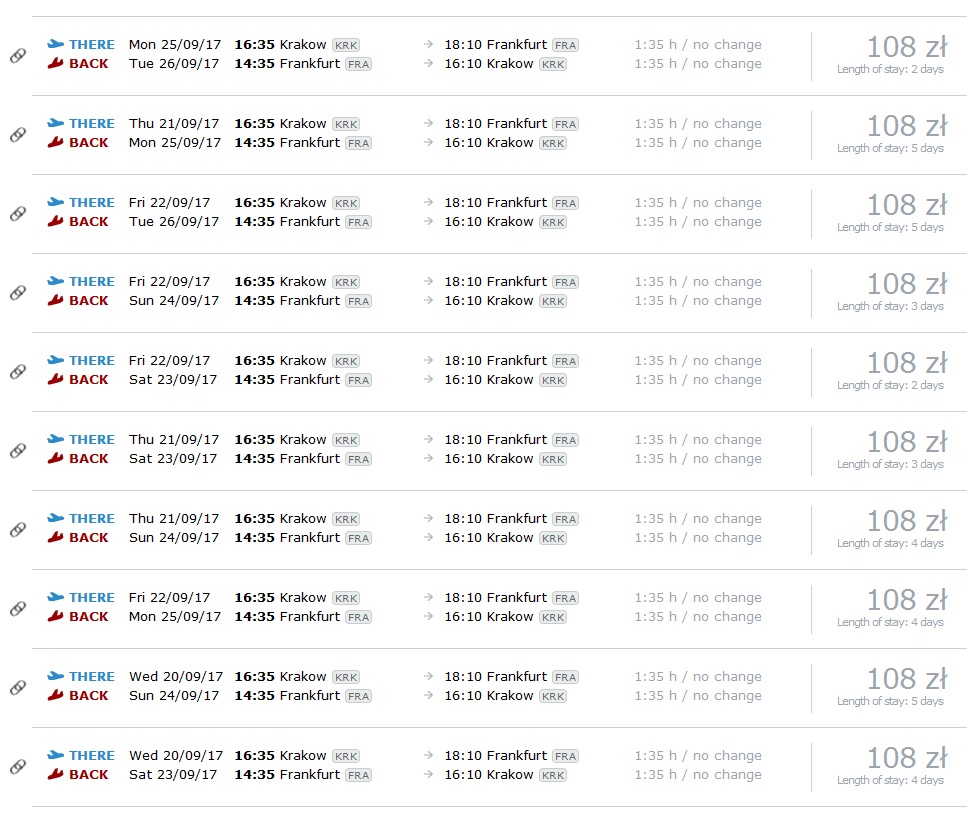The image size is (970, 813).
Task: Open link icon for Wed 20/09 to Sun 24/09 trip
Action: pyautogui.click(x=18, y=687)
